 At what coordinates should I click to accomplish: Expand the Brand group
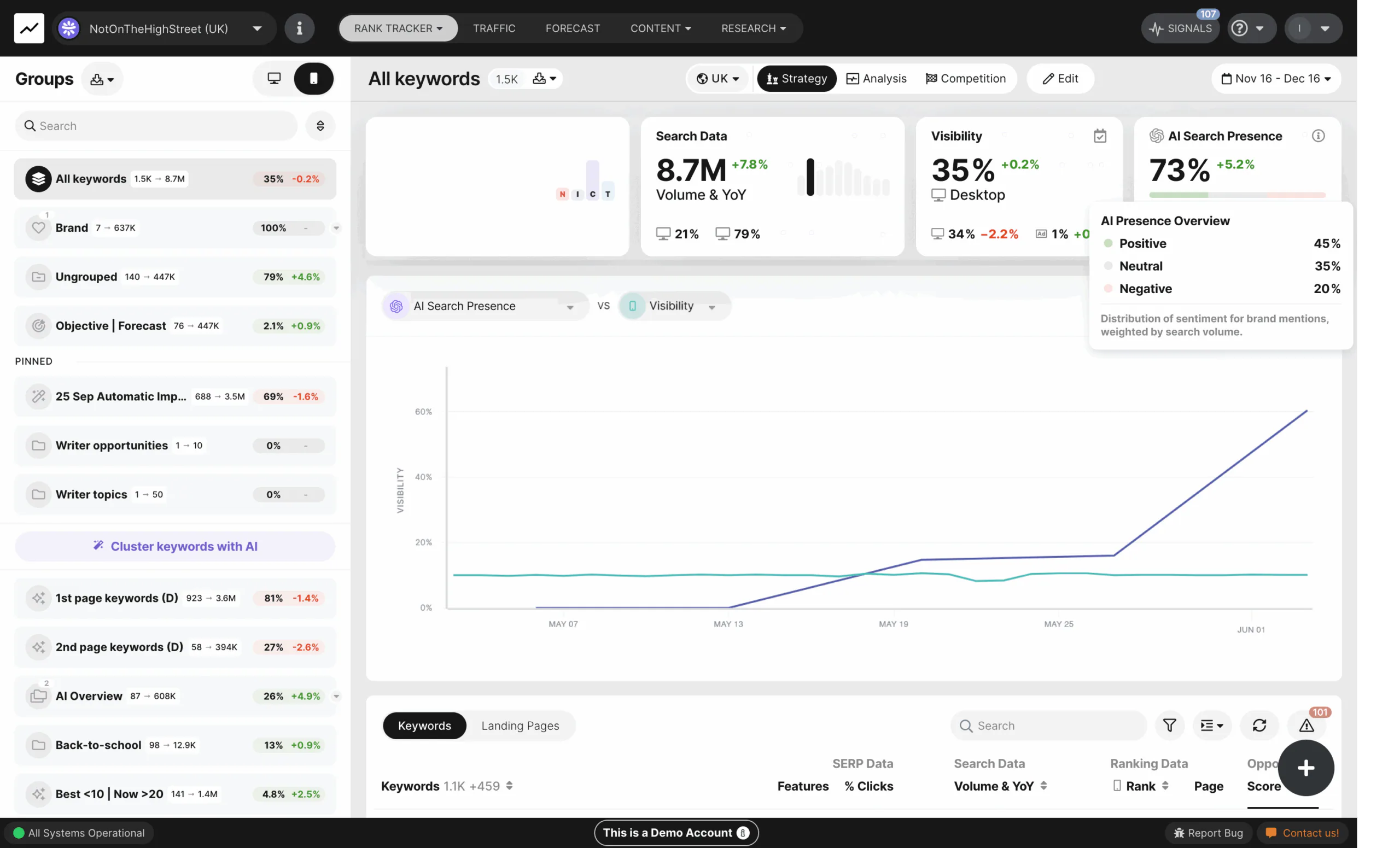coord(336,229)
